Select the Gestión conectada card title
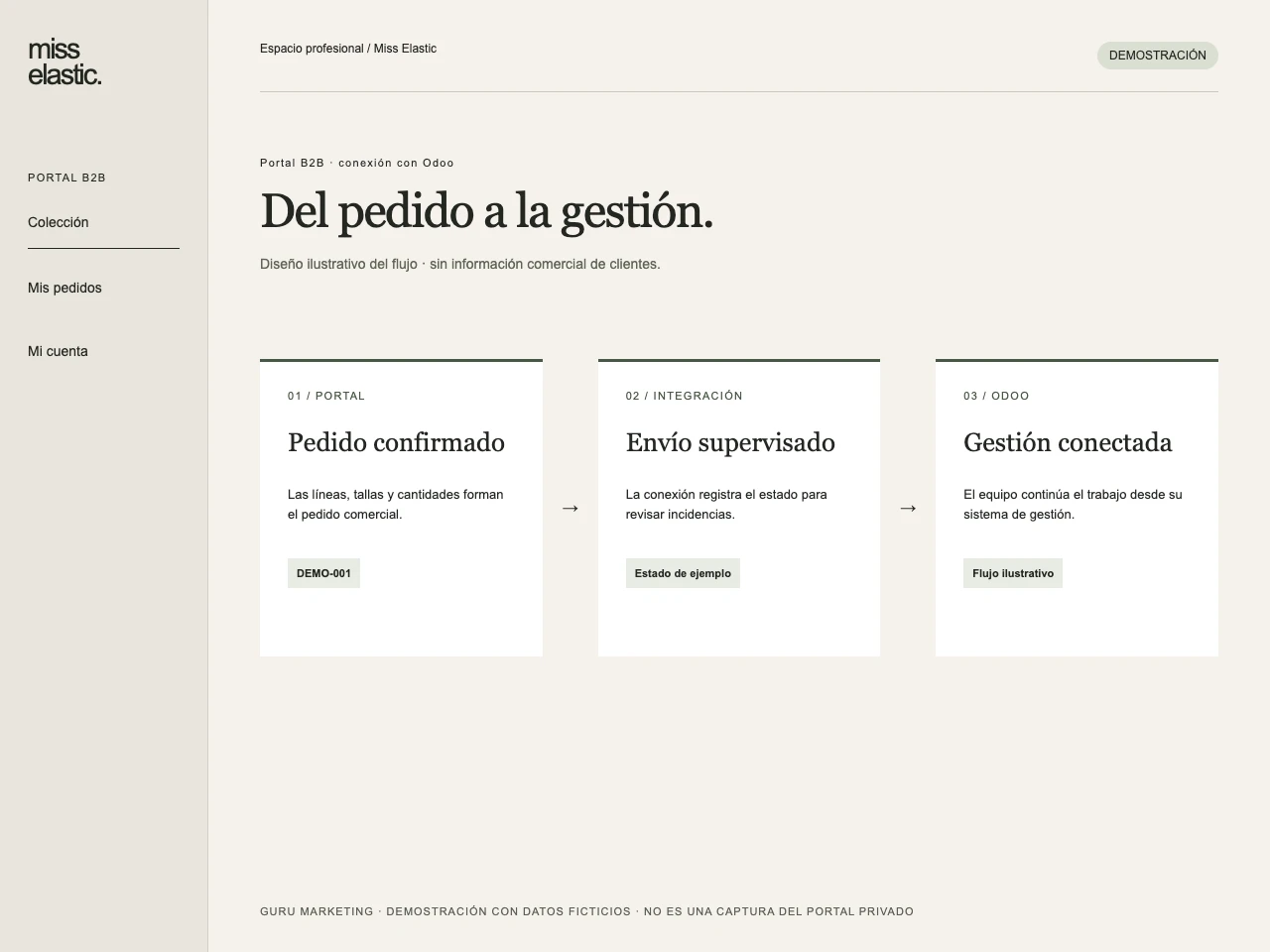Viewport: 1270px width, 952px height. pos(1068,442)
